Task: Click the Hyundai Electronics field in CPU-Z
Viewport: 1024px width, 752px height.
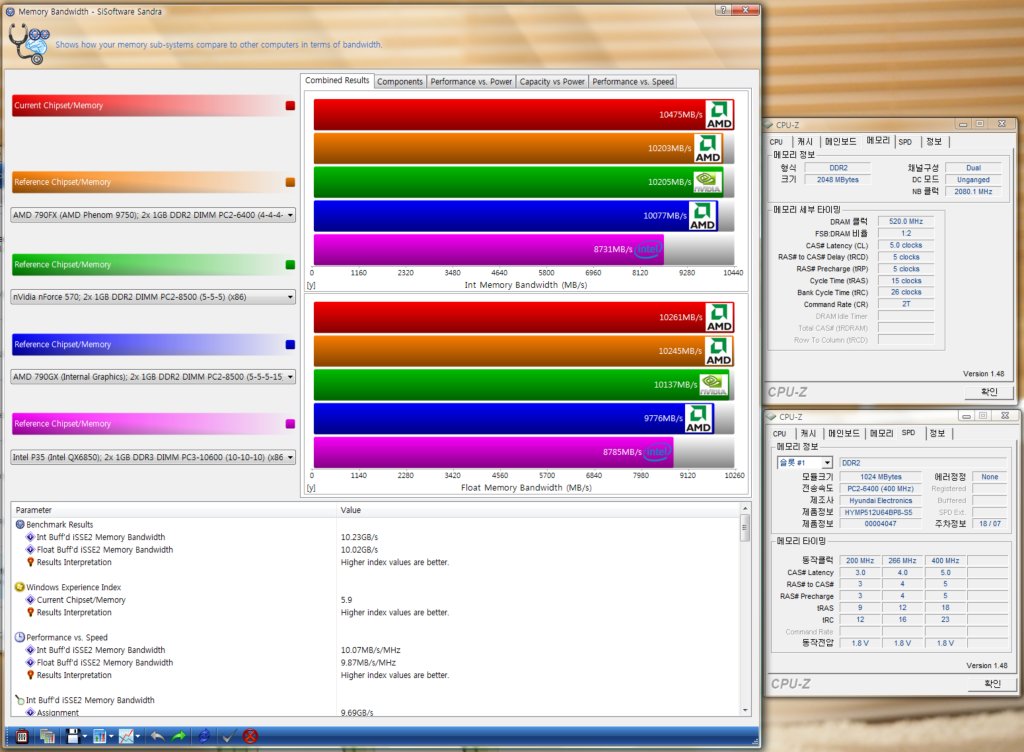Action: coord(880,501)
